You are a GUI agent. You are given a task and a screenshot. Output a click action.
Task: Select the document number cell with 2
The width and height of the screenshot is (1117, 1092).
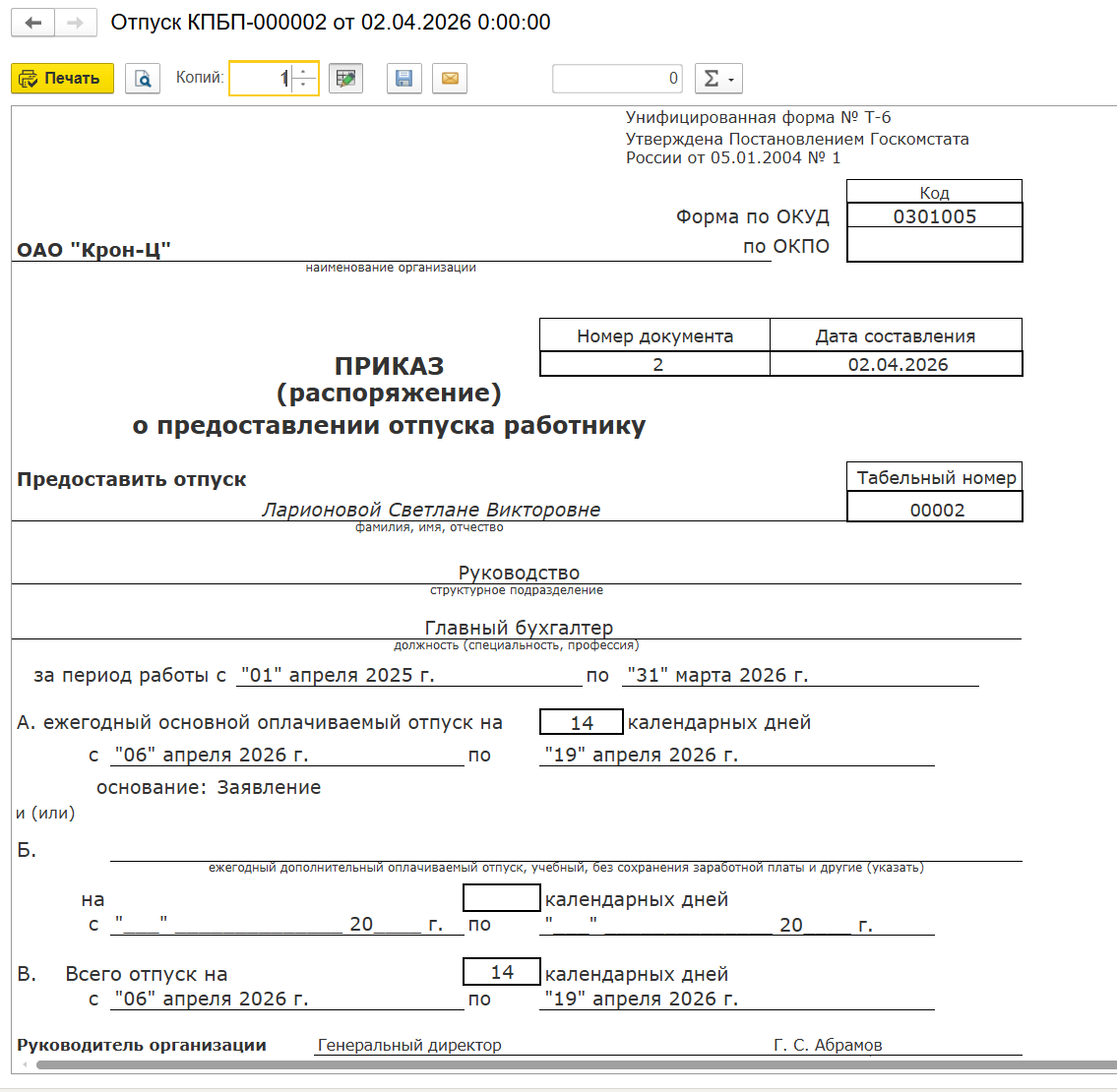click(655, 364)
